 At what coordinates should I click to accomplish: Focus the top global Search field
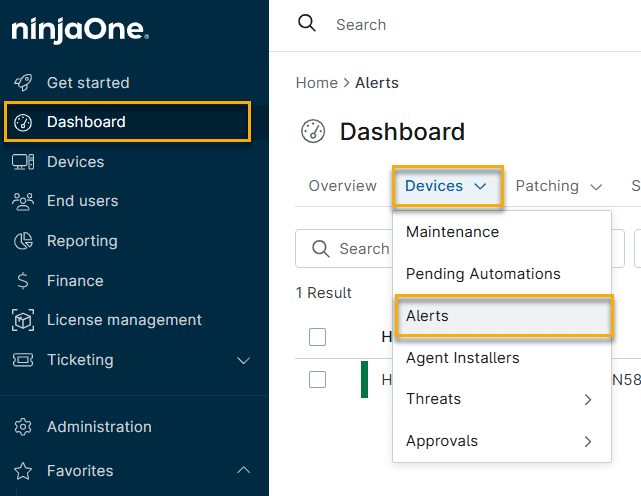point(450,24)
